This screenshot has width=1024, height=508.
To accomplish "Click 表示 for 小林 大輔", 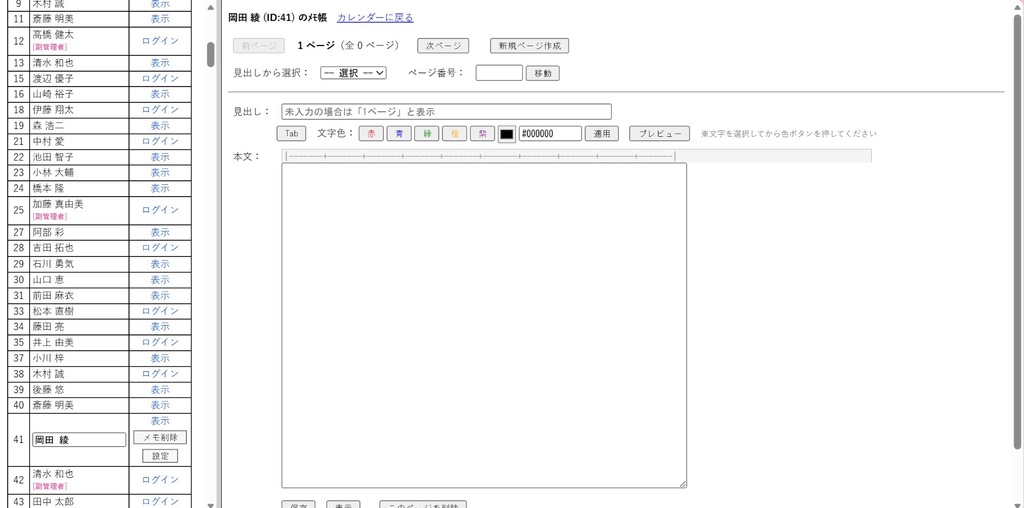I will click(160, 172).
